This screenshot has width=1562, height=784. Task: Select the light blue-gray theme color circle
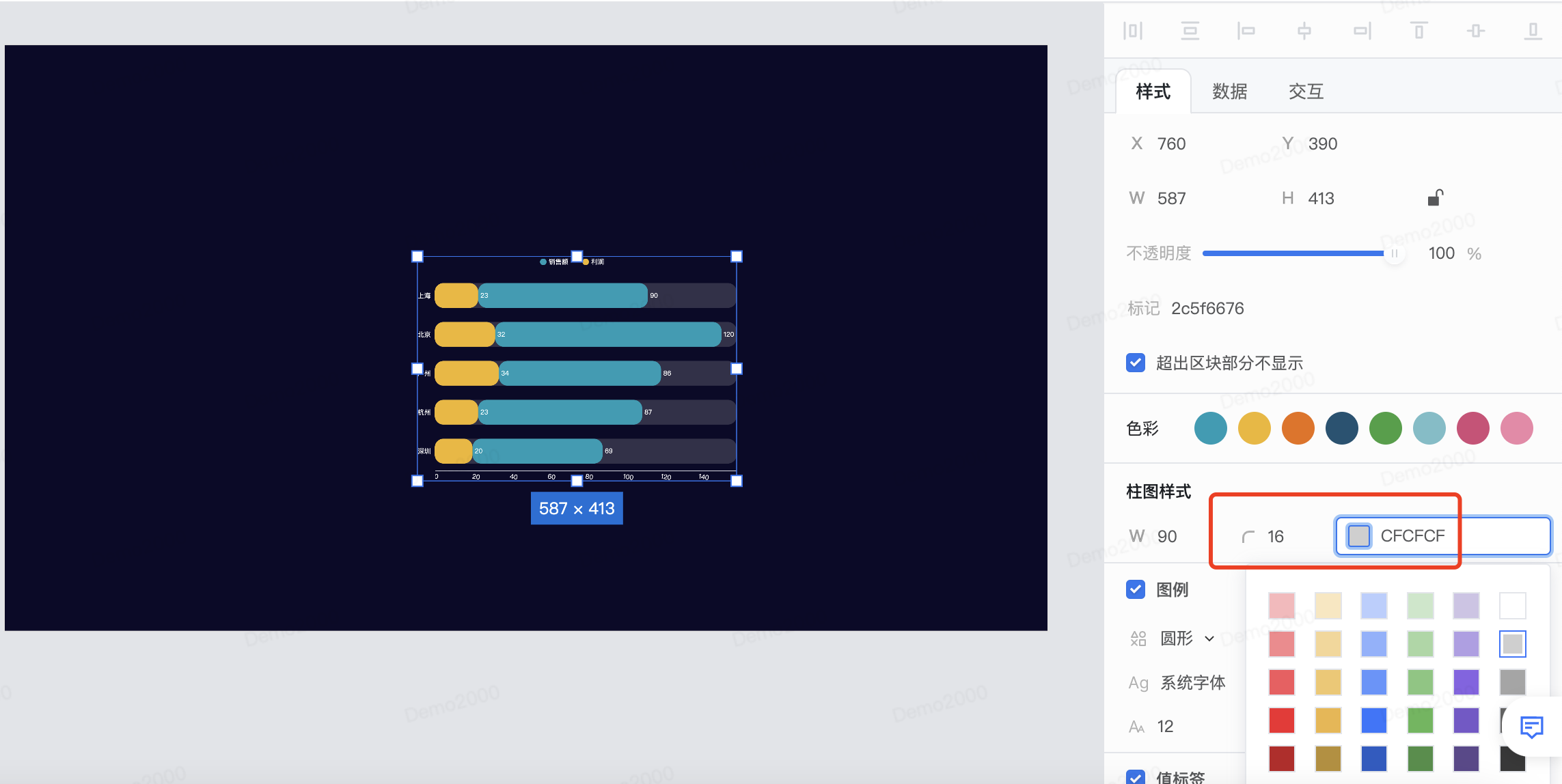[1429, 429]
